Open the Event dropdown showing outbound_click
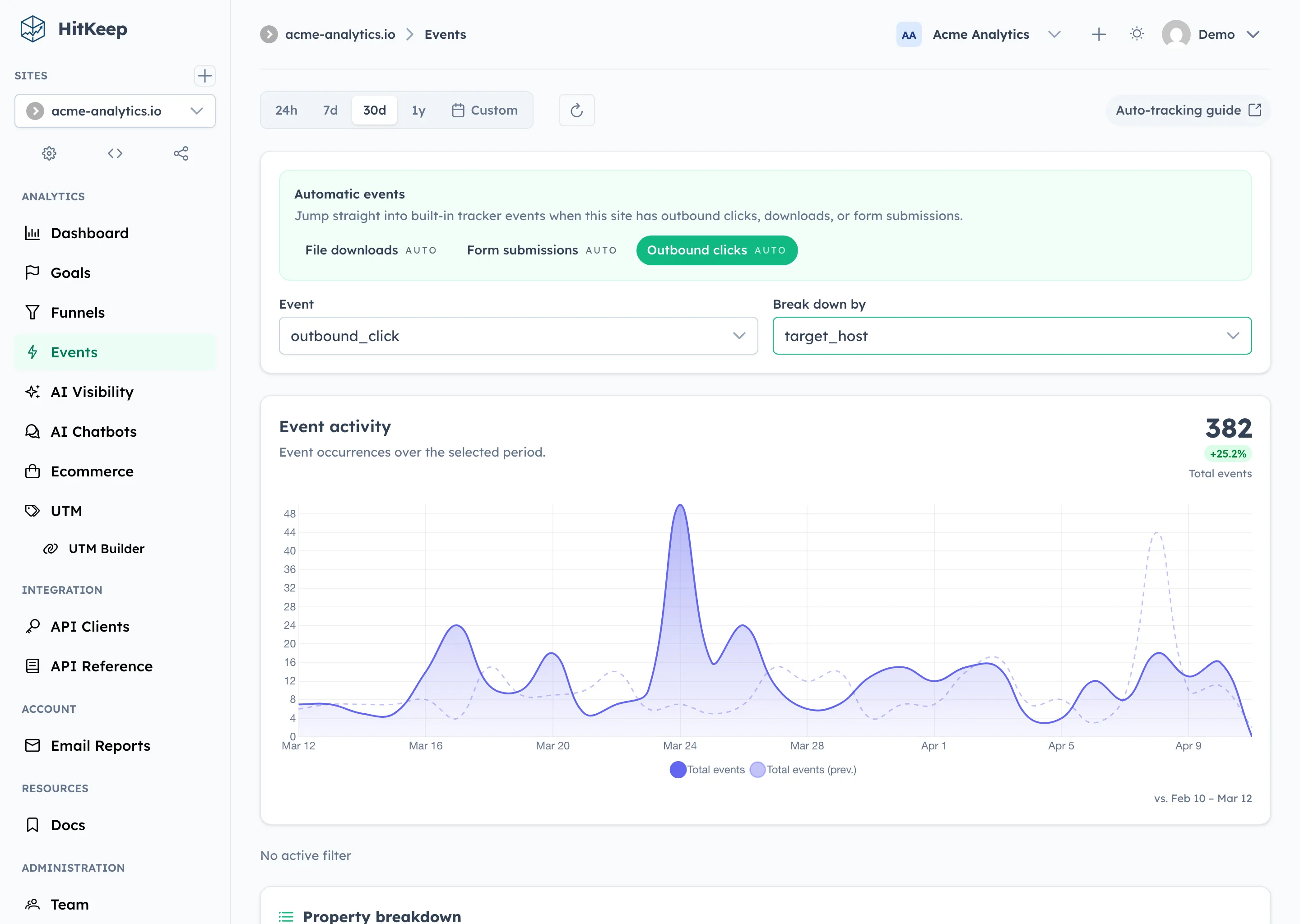1300x924 pixels. (518, 336)
